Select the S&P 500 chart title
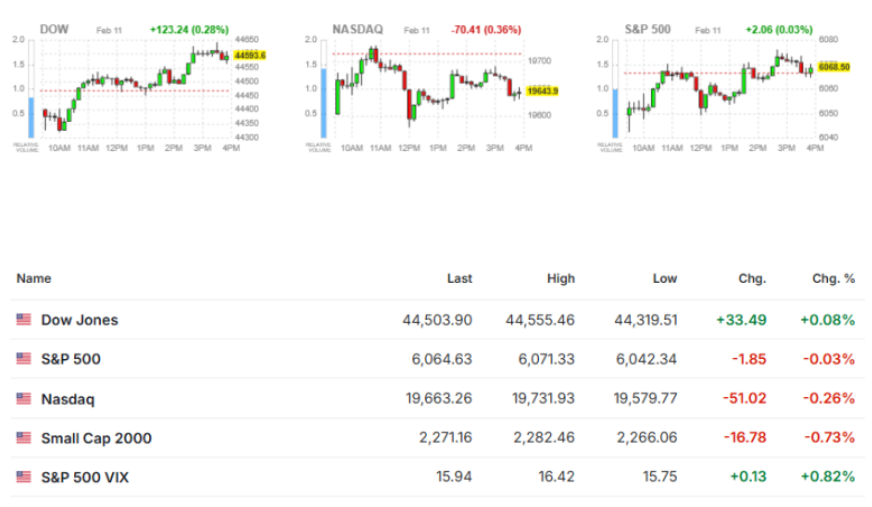Image resolution: width=872 pixels, height=507 pixels. pos(647,29)
